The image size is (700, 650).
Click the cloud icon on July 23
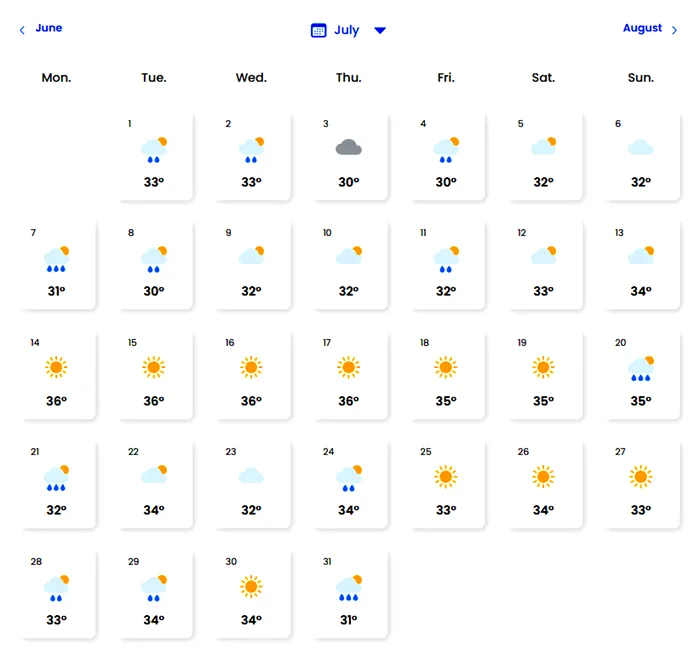coord(251,476)
